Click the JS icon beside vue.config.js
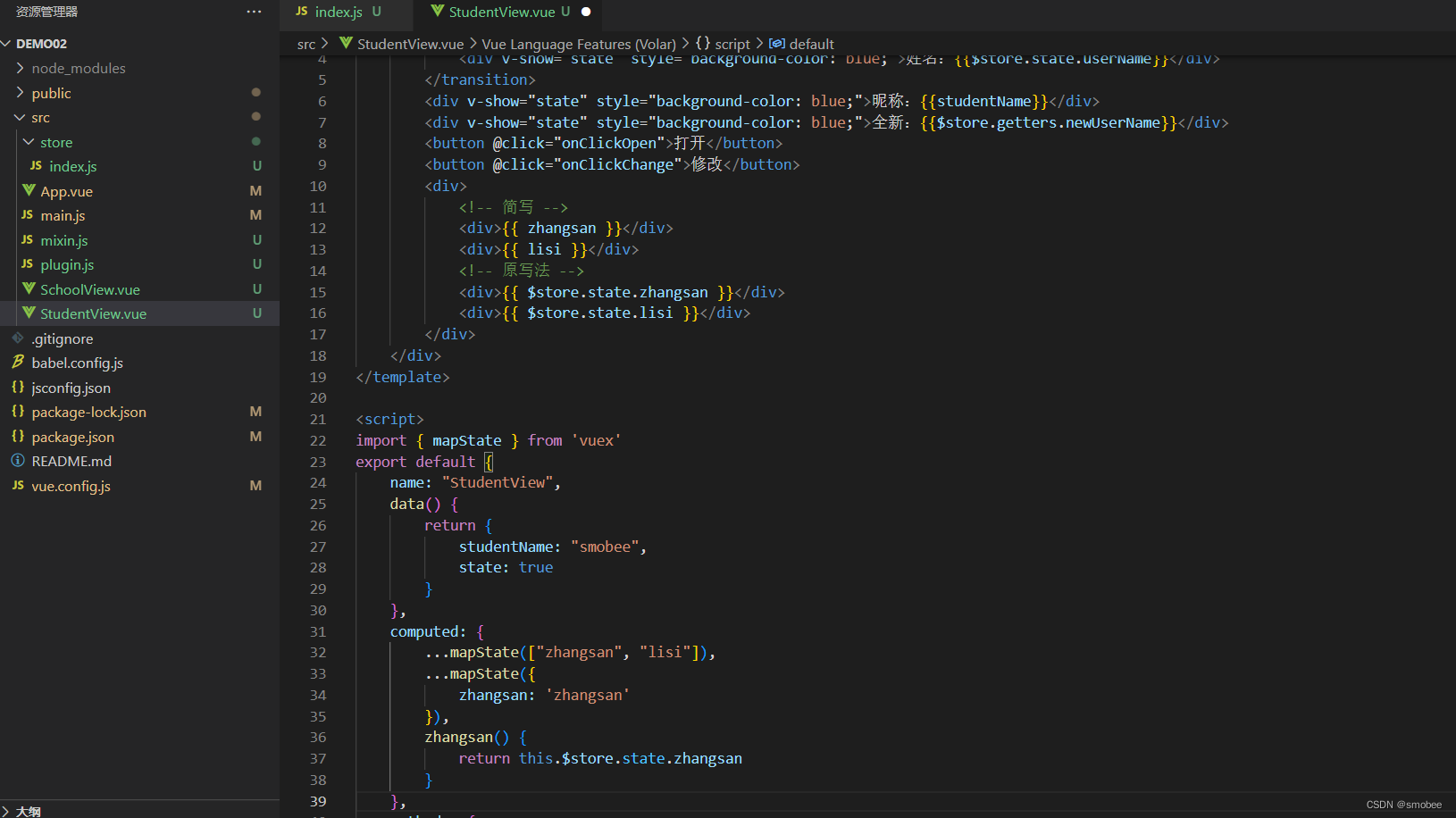 [x=18, y=485]
